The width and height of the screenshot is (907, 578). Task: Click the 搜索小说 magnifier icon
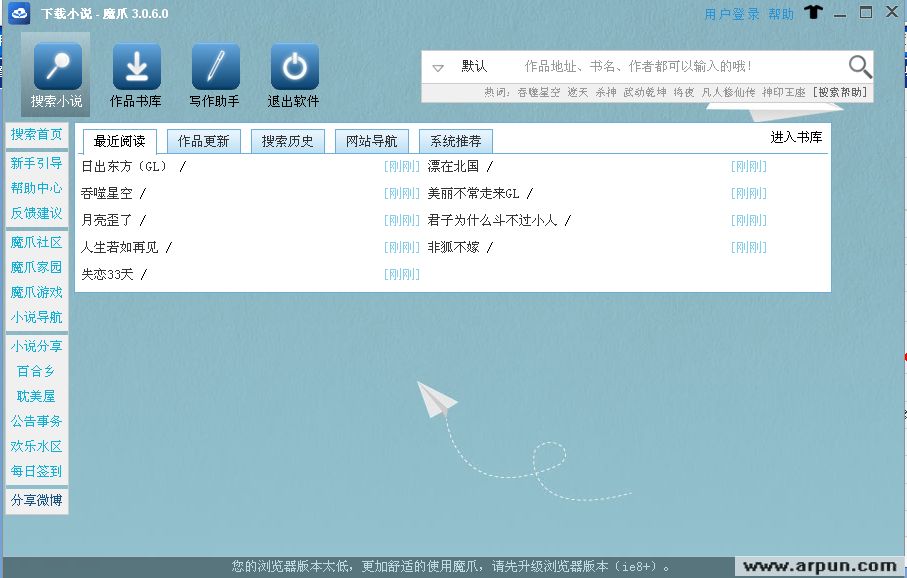coord(57,67)
